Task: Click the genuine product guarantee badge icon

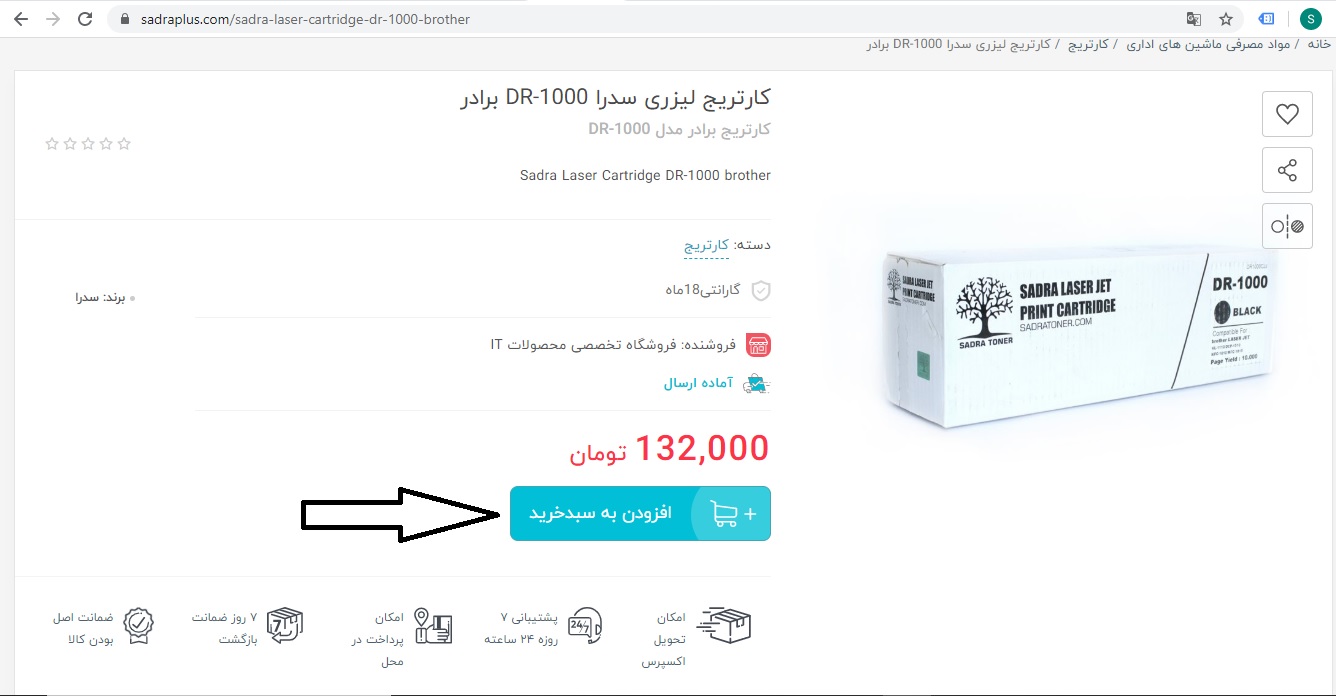Action: (x=138, y=625)
